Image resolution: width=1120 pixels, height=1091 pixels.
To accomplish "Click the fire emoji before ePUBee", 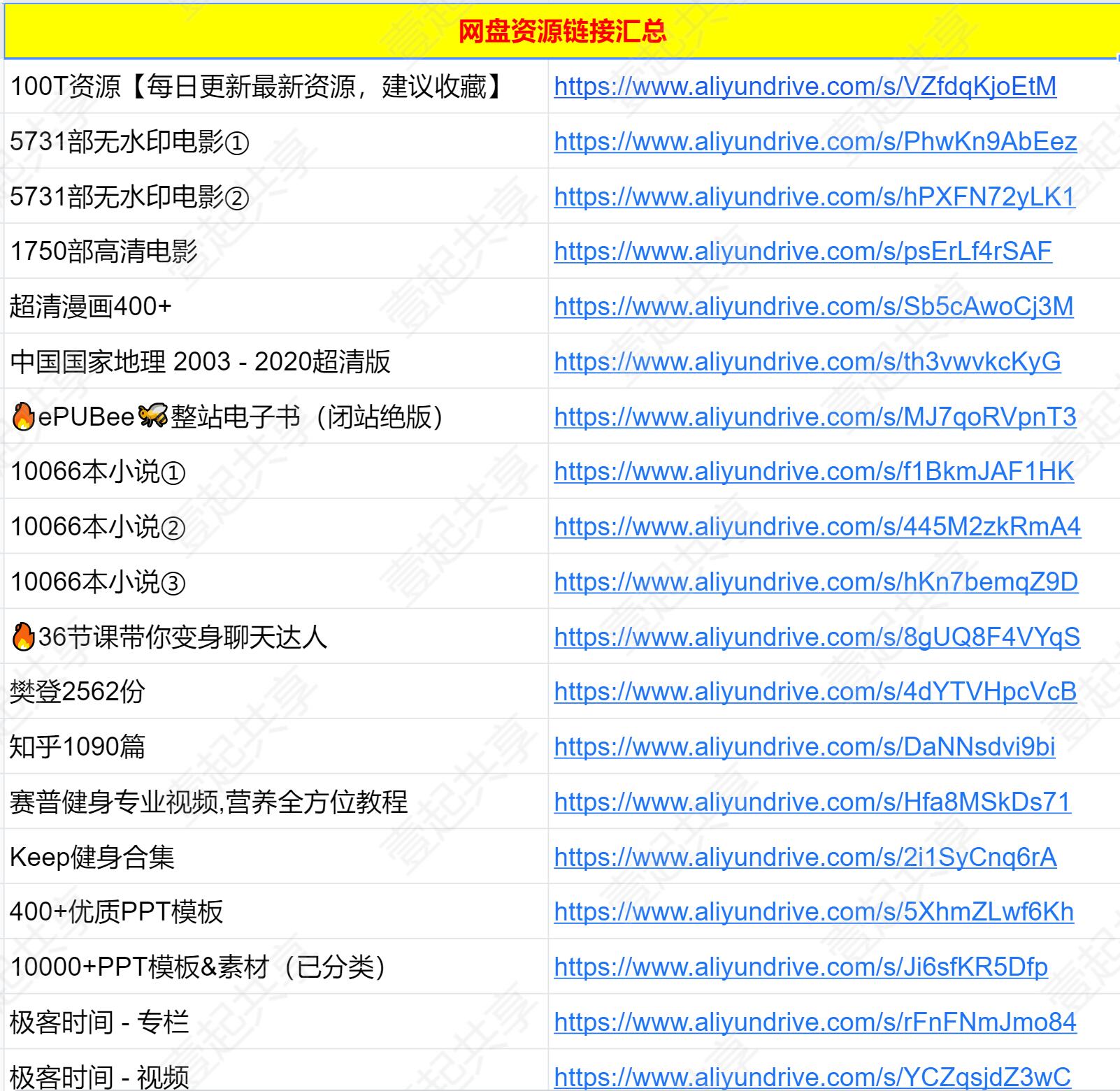I will click(x=23, y=417).
